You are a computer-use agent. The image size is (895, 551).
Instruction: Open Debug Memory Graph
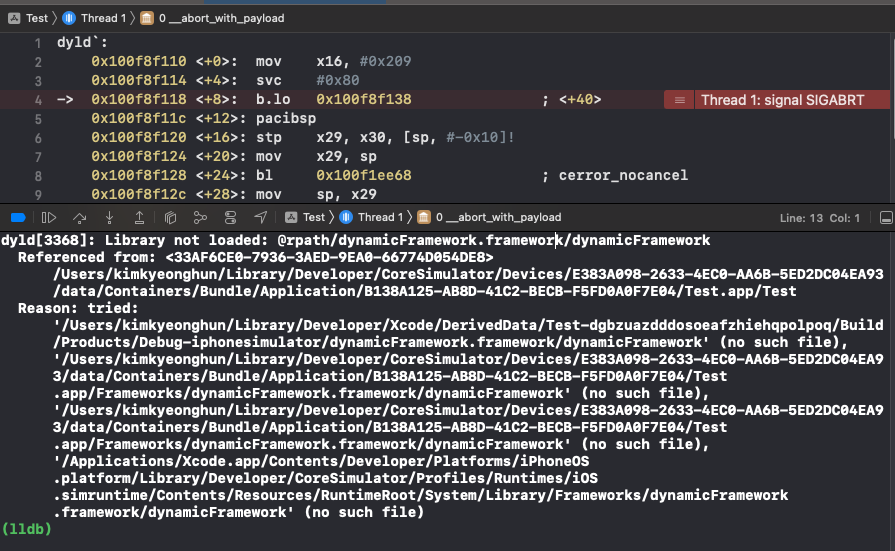[200, 218]
